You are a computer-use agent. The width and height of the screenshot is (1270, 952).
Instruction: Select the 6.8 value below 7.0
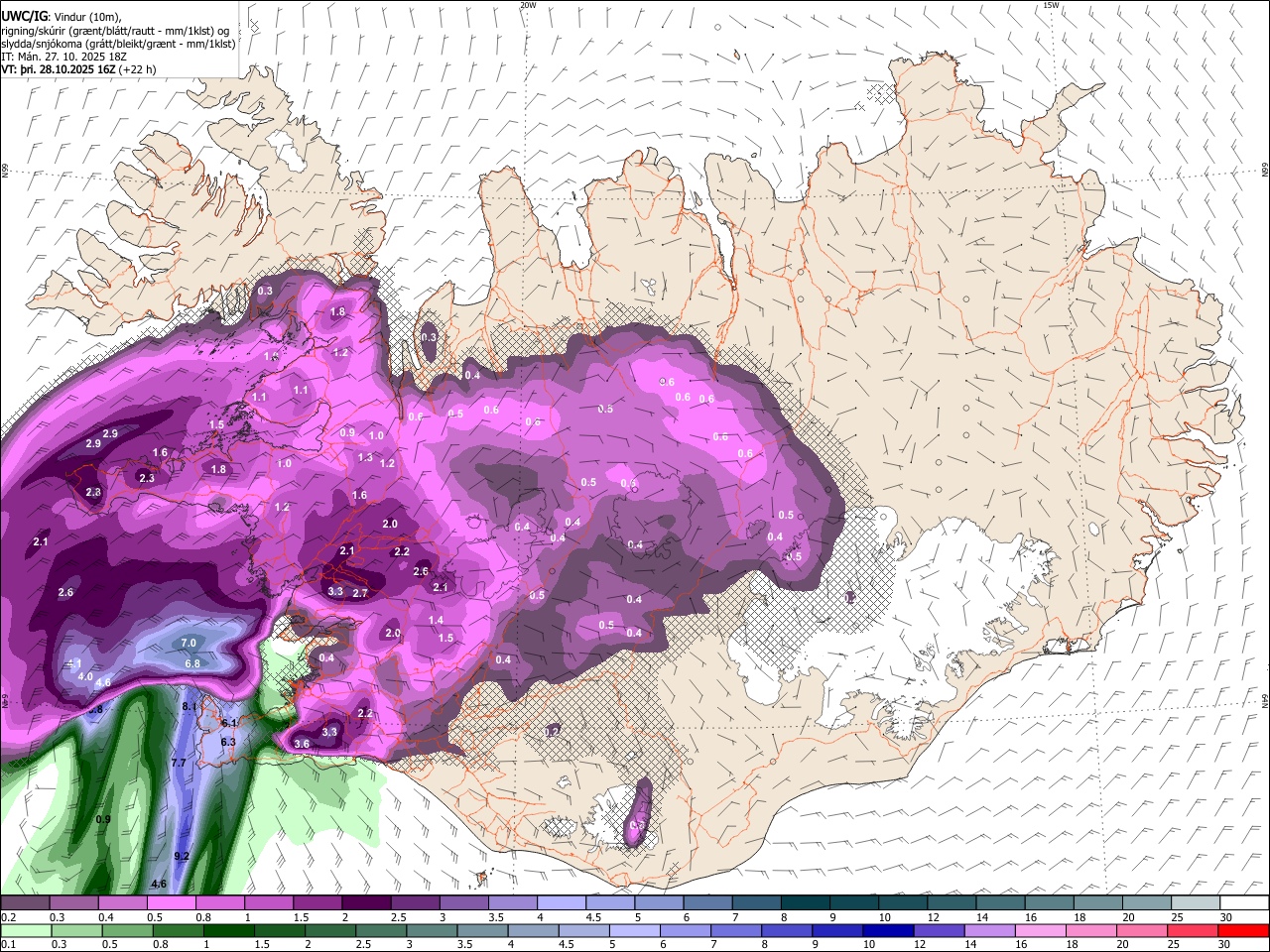(192, 663)
